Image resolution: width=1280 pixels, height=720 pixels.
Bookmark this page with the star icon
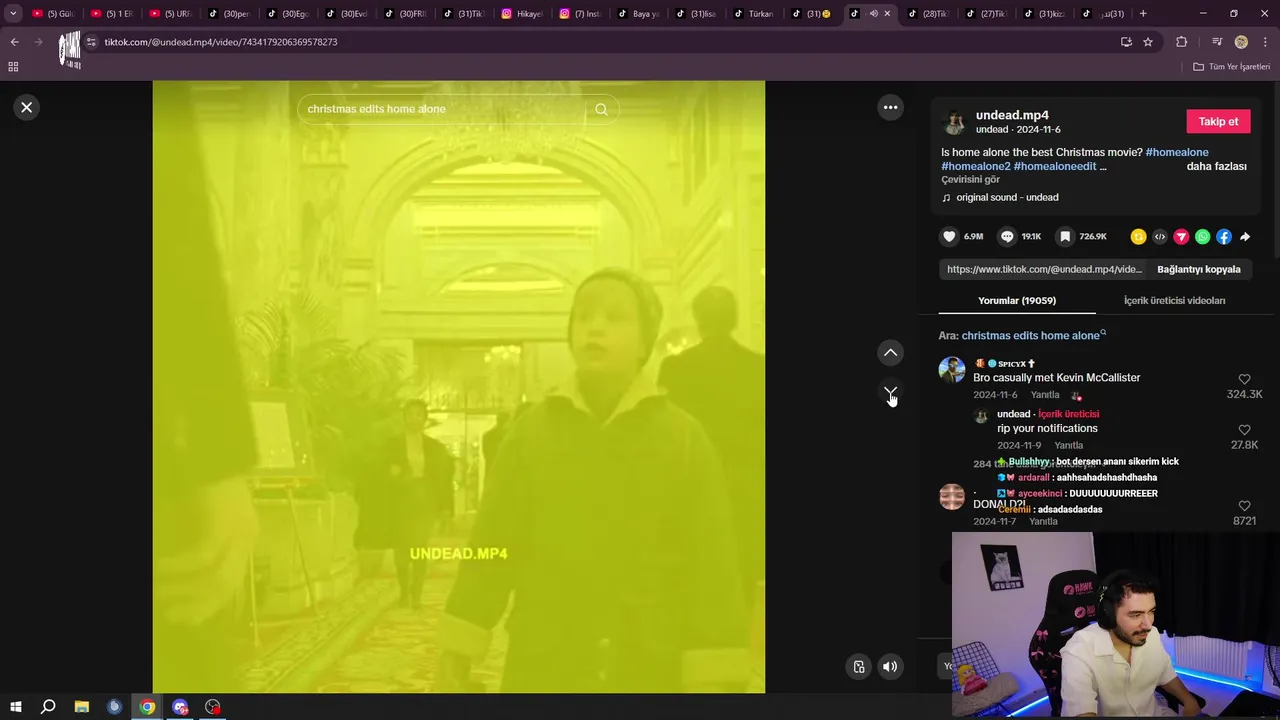tap(1148, 42)
